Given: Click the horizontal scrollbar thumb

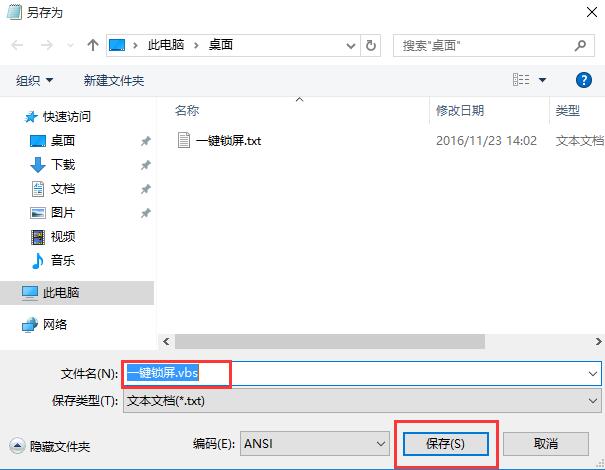Looking at the screenshot, I should pyautogui.click(x=330, y=342).
